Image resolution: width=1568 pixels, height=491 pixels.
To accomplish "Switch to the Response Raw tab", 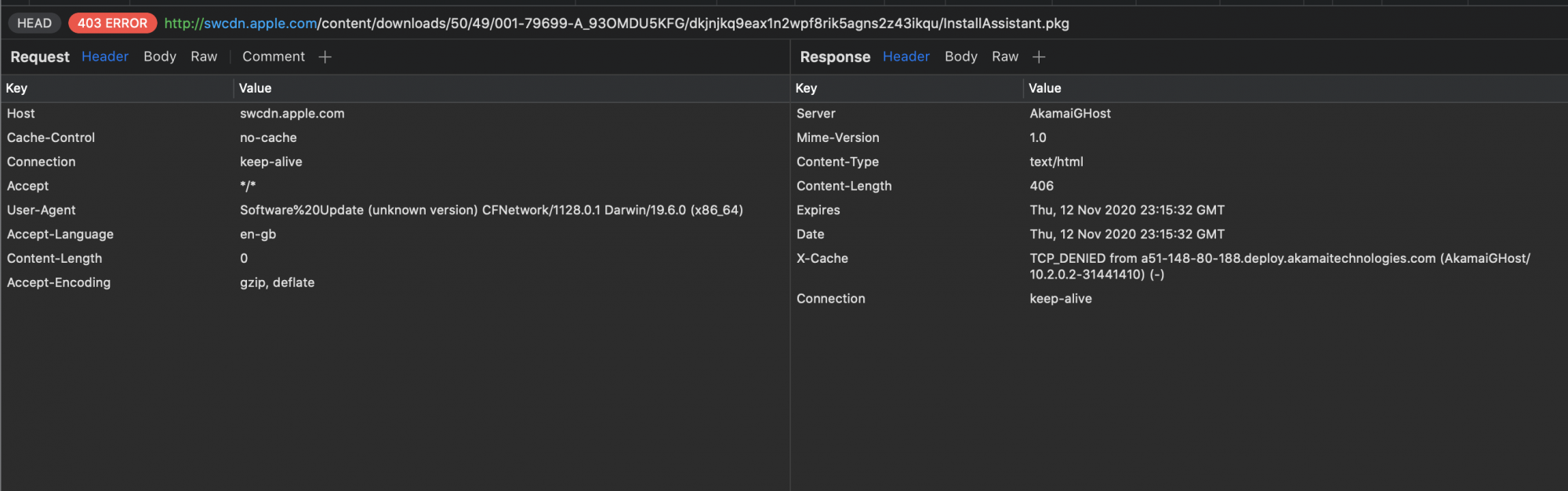I will tap(1004, 56).
